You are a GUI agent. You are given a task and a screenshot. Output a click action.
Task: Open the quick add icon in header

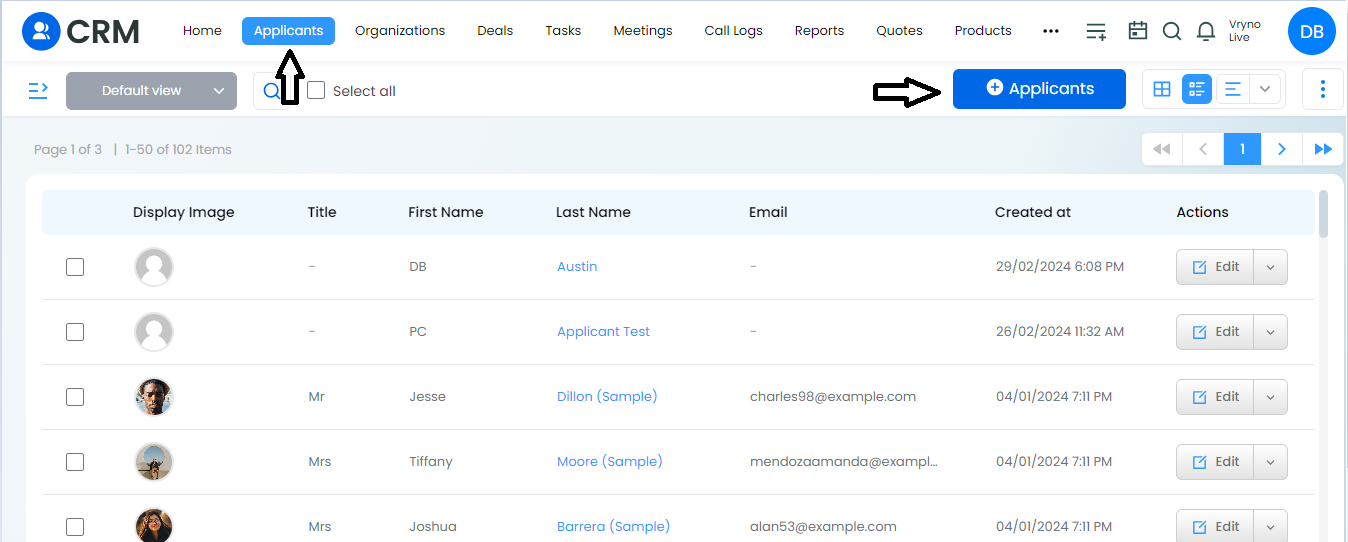tap(1096, 31)
